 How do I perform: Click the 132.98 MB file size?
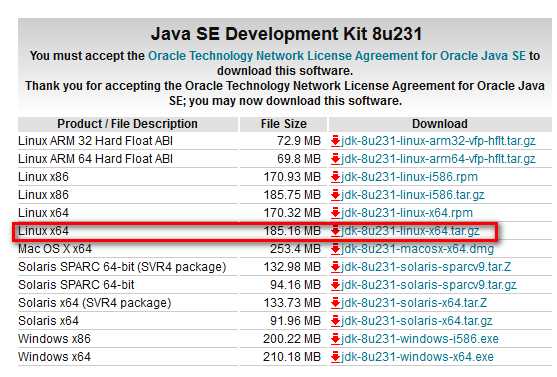pos(292,267)
